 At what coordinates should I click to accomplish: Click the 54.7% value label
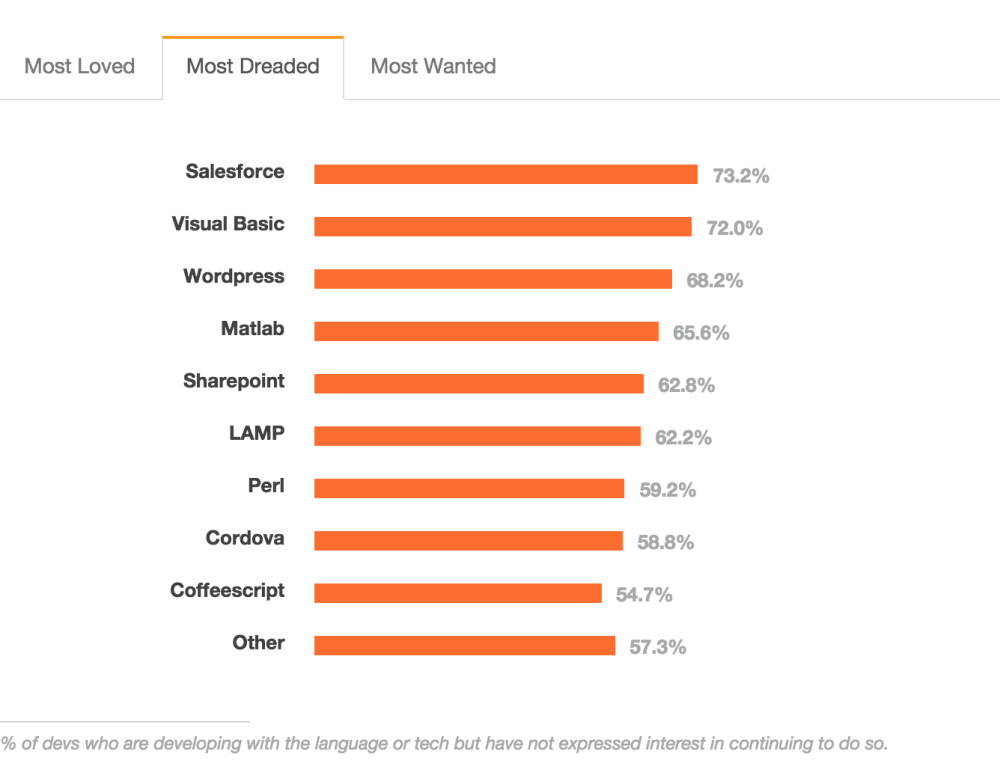tap(643, 594)
